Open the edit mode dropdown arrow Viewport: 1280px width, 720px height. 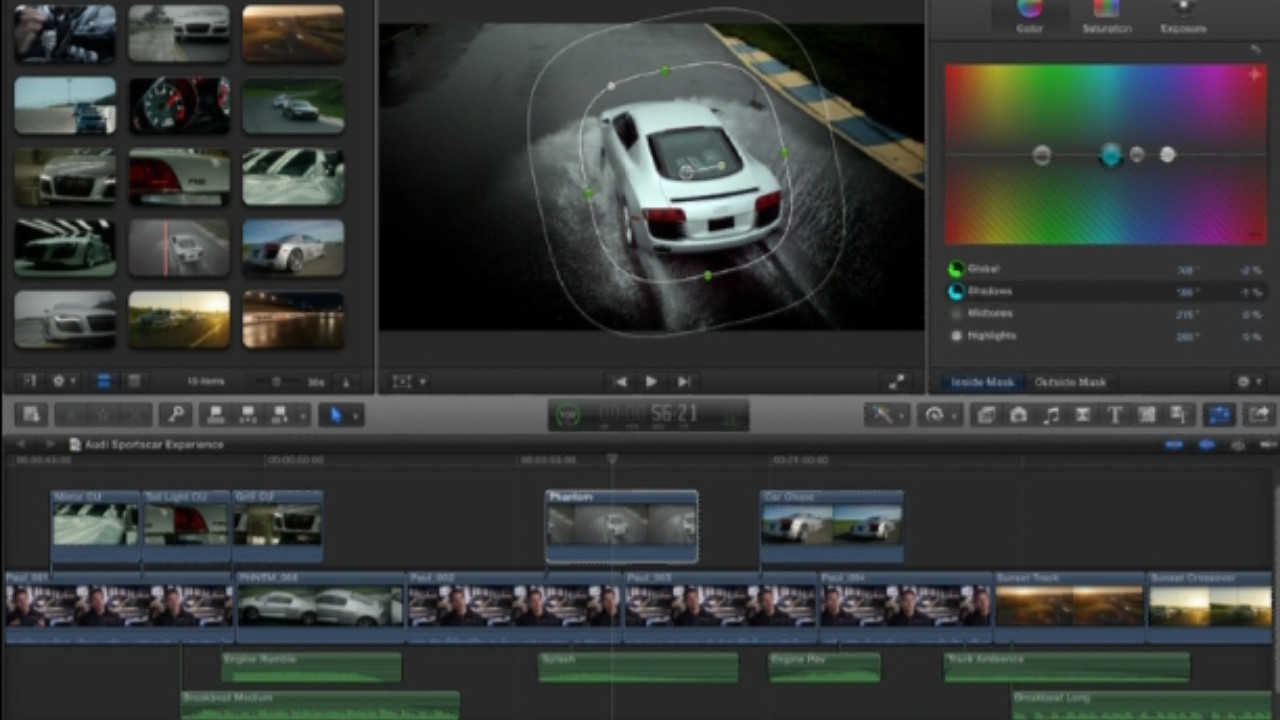(x=301, y=415)
